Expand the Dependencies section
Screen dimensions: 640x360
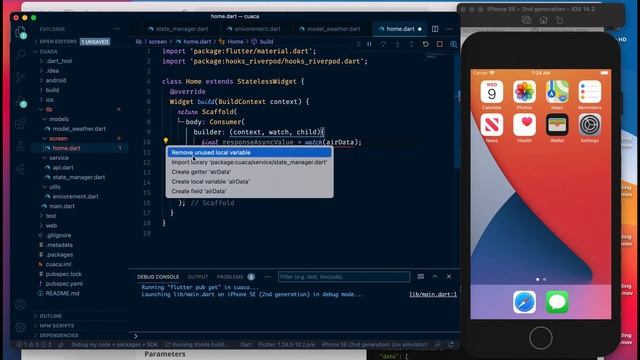point(59,335)
